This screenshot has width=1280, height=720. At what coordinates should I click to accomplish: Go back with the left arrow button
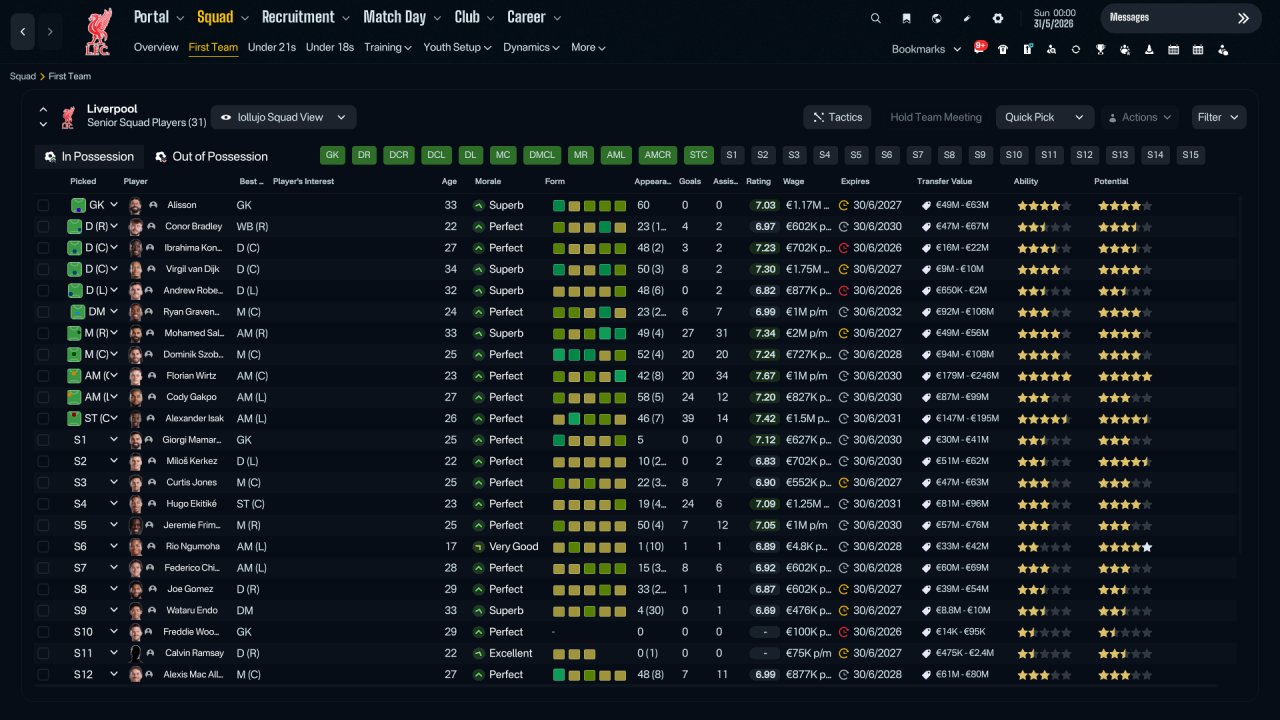coord(23,32)
